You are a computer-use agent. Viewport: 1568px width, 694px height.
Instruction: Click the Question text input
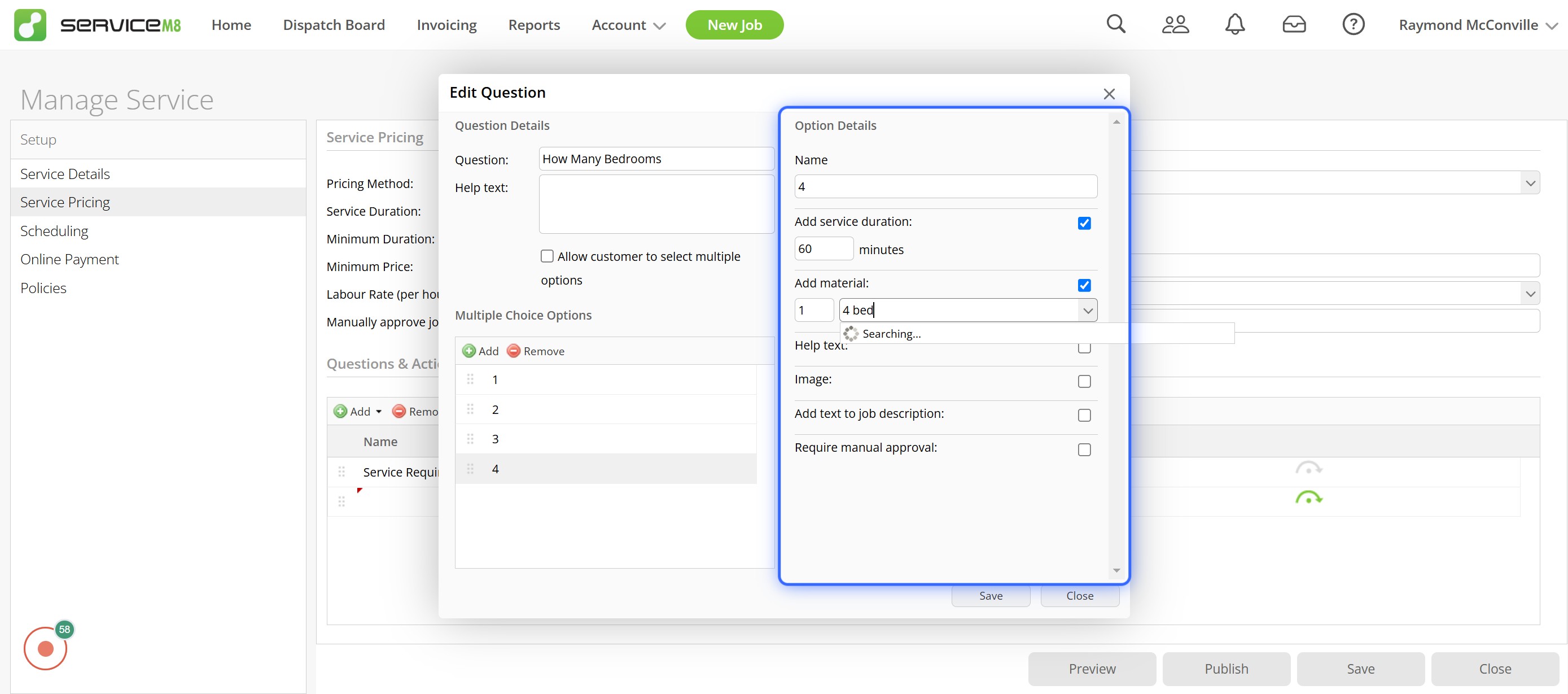point(656,159)
